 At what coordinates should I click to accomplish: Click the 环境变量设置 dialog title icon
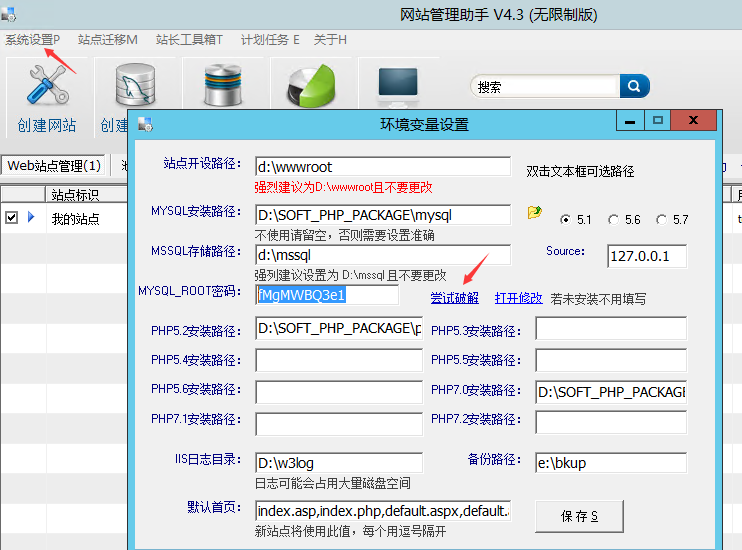coord(146,125)
